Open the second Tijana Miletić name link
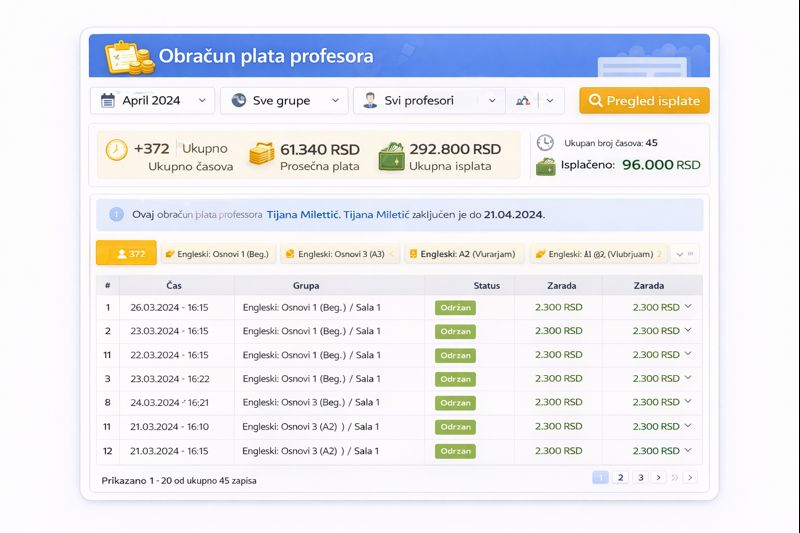The width and height of the screenshot is (800, 533). click(x=376, y=215)
